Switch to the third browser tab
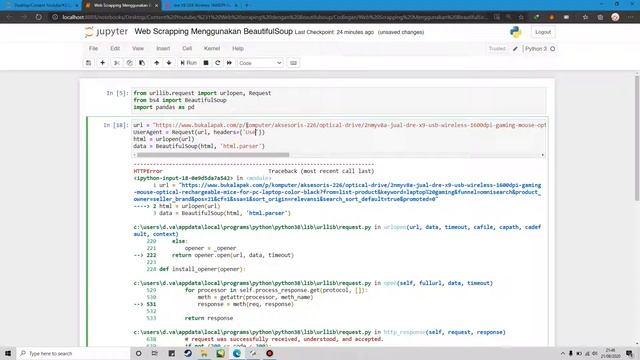The width and height of the screenshot is (640, 360). [x=202, y=5]
